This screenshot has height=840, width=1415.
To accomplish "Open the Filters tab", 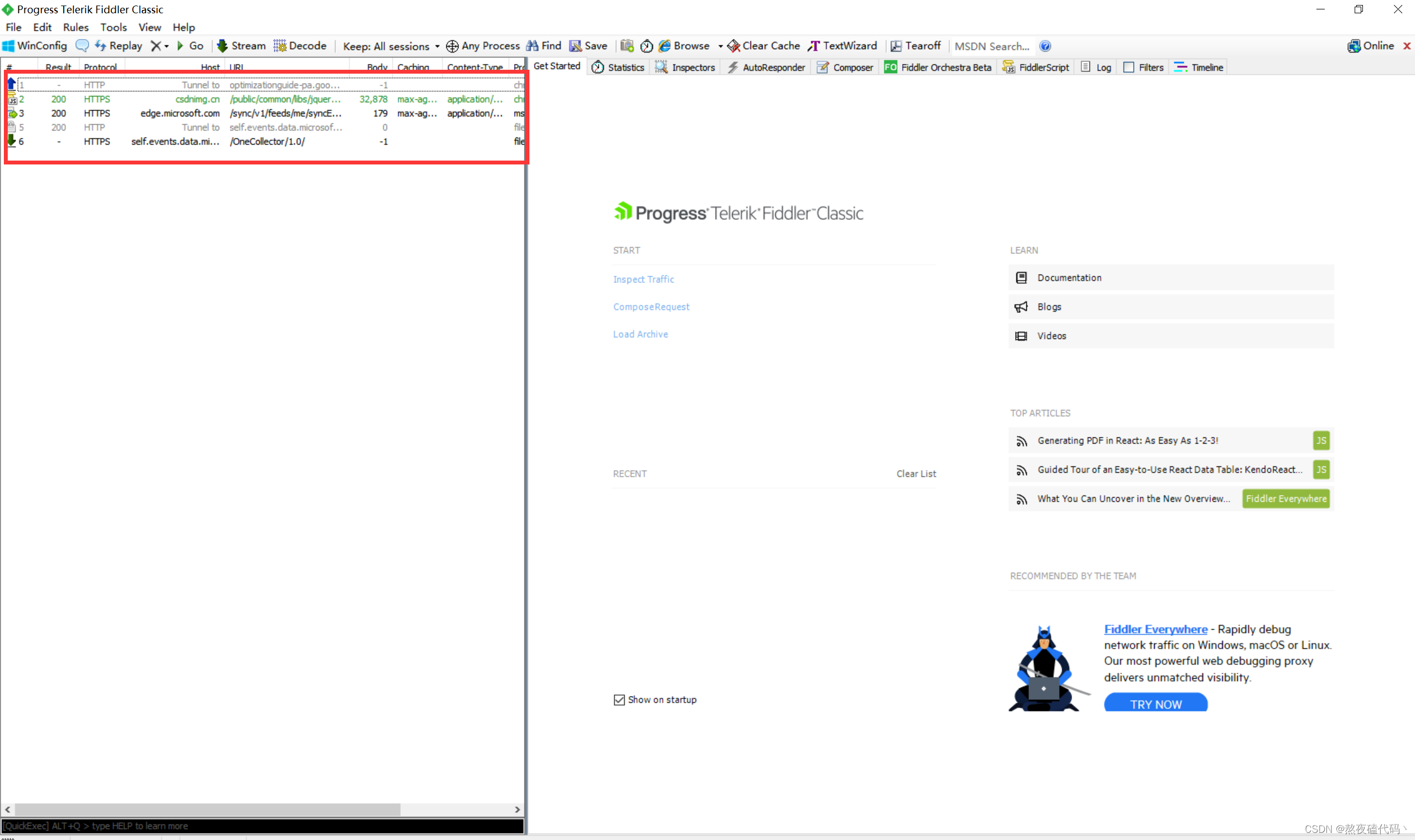I will [x=1143, y=68].
